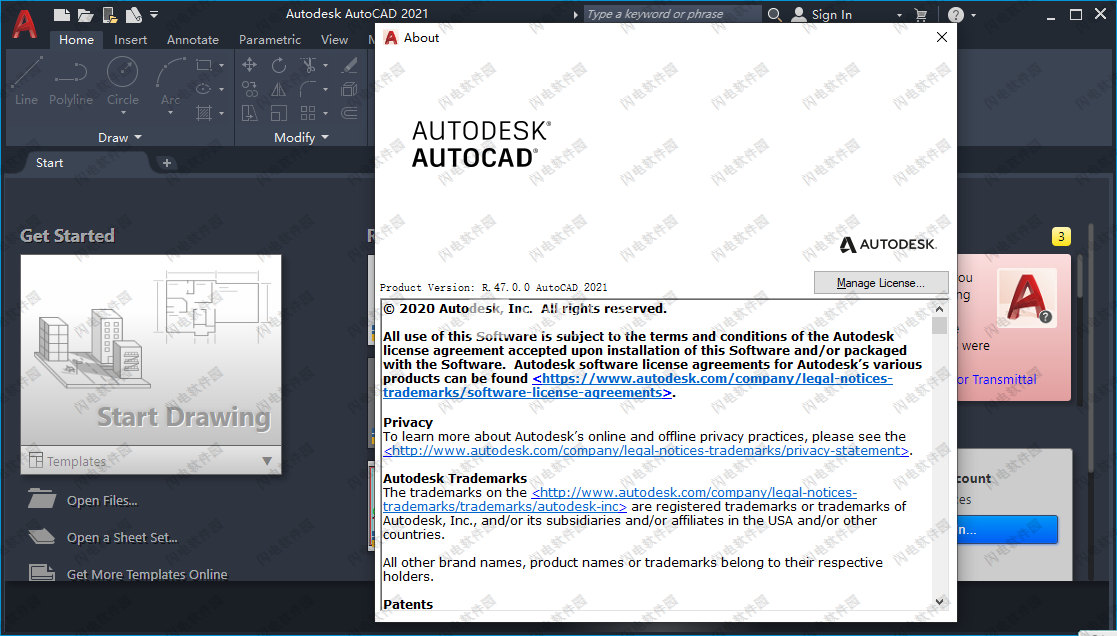The image size is (1117, 636).
Task: Open the software-license-agreements link
Action: [x=638, y=385]
